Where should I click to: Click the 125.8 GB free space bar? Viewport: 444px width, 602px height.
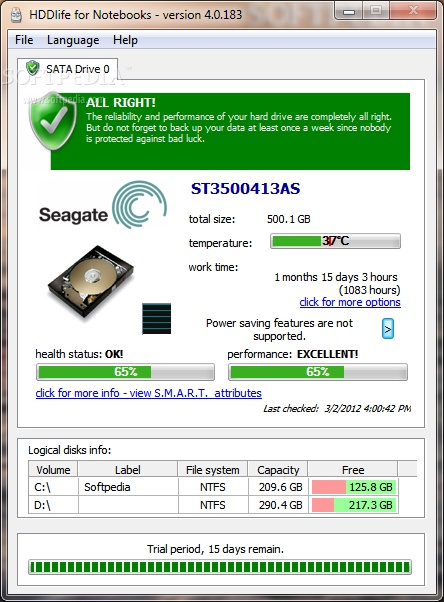[x=354, y=487]
